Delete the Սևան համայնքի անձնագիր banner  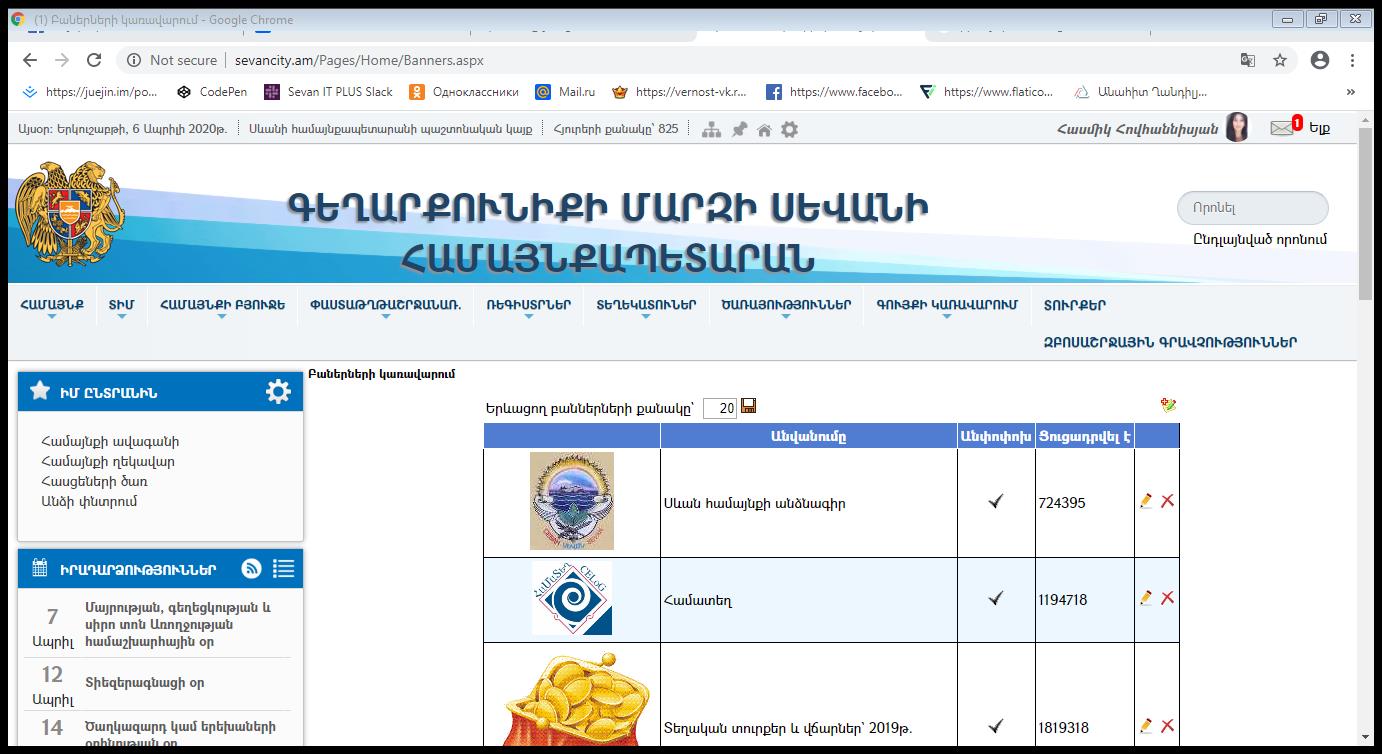(x=1167, y=501)
